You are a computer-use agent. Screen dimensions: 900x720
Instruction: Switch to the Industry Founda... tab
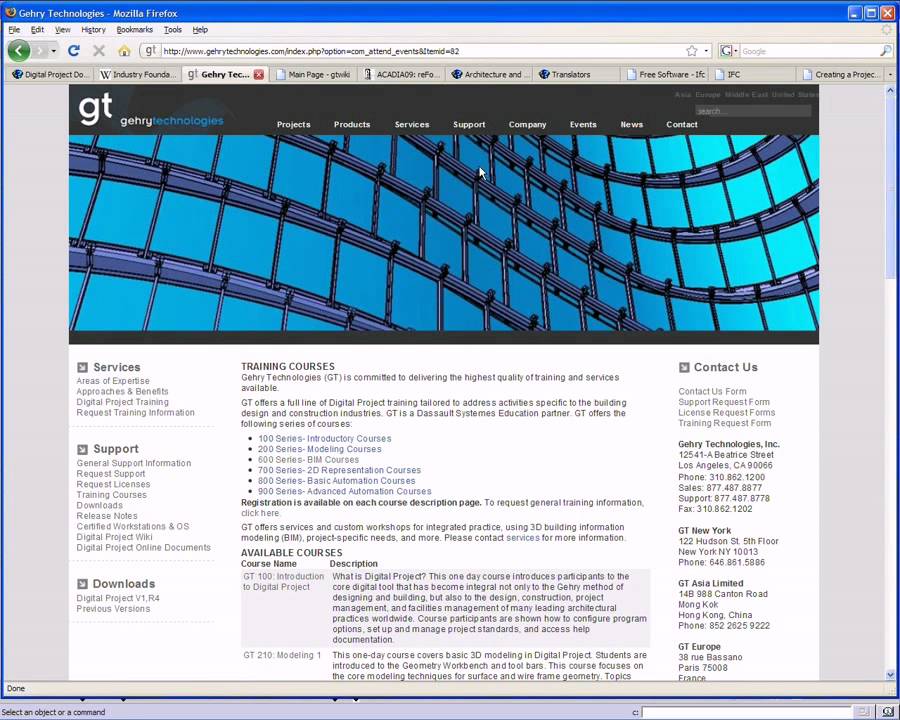tap(138, 74)
